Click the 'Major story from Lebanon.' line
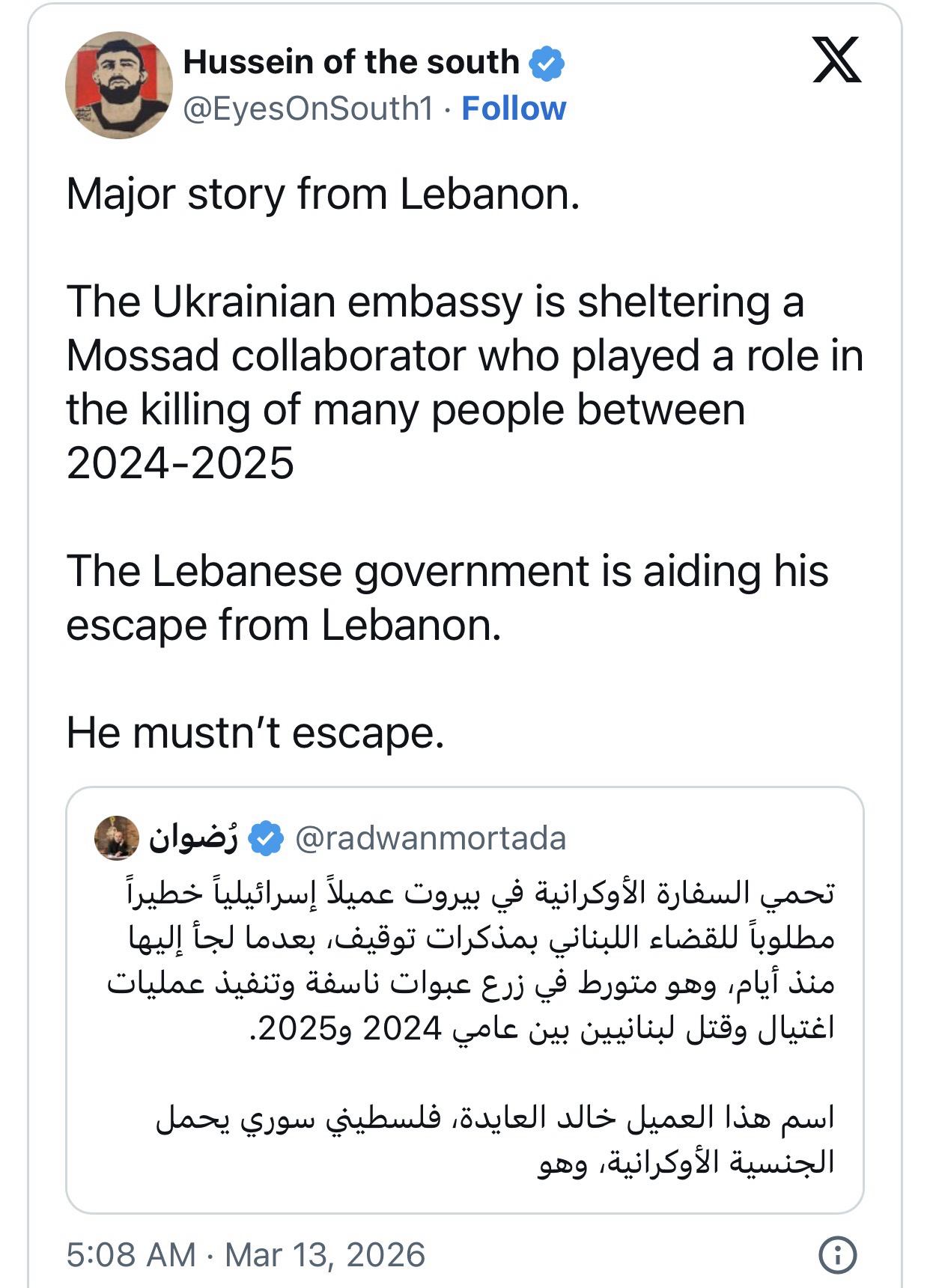This screenshot has width=930, height=1288. (323, 194)
